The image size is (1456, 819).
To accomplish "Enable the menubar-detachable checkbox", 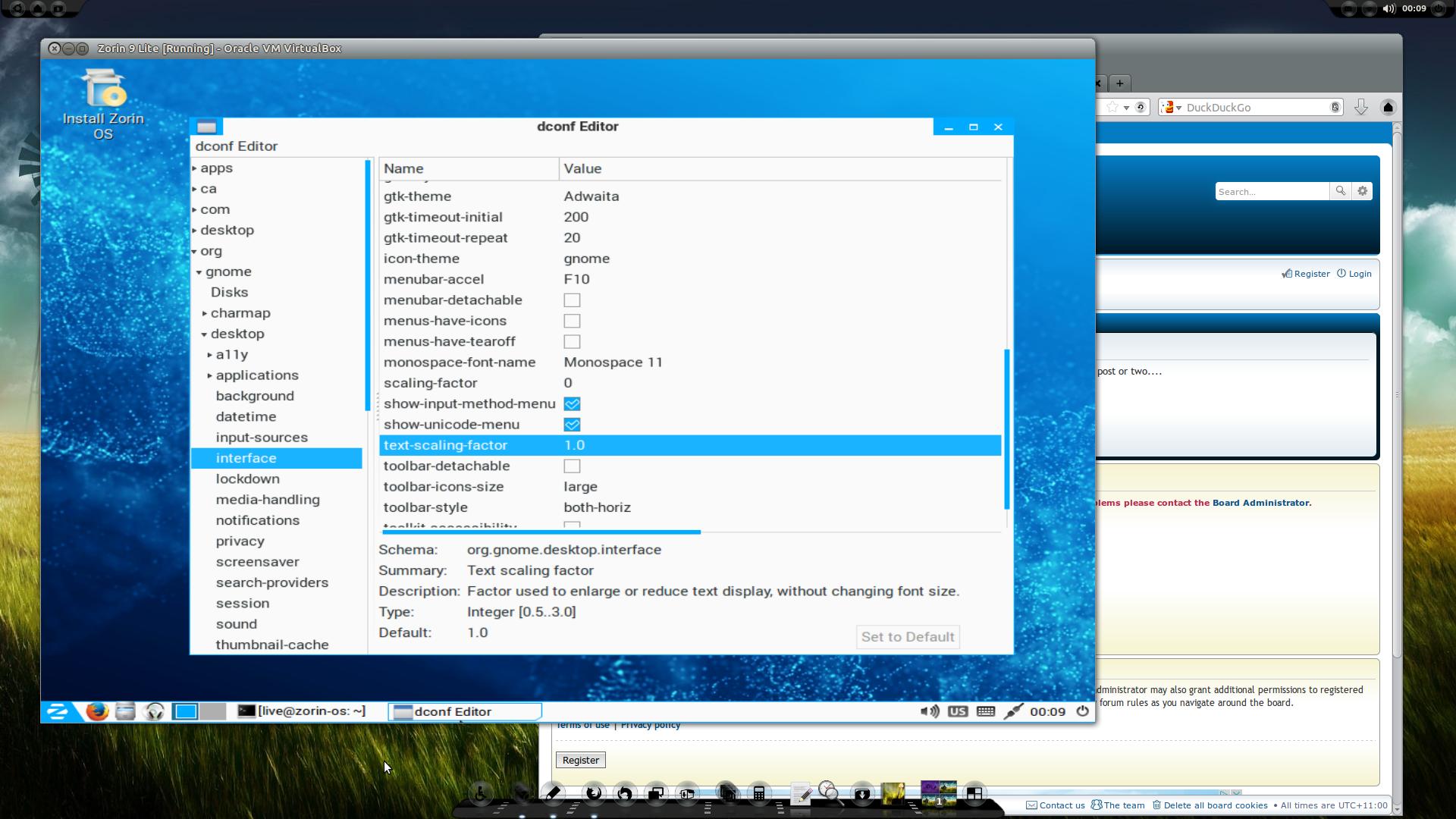I will [572, 300].
